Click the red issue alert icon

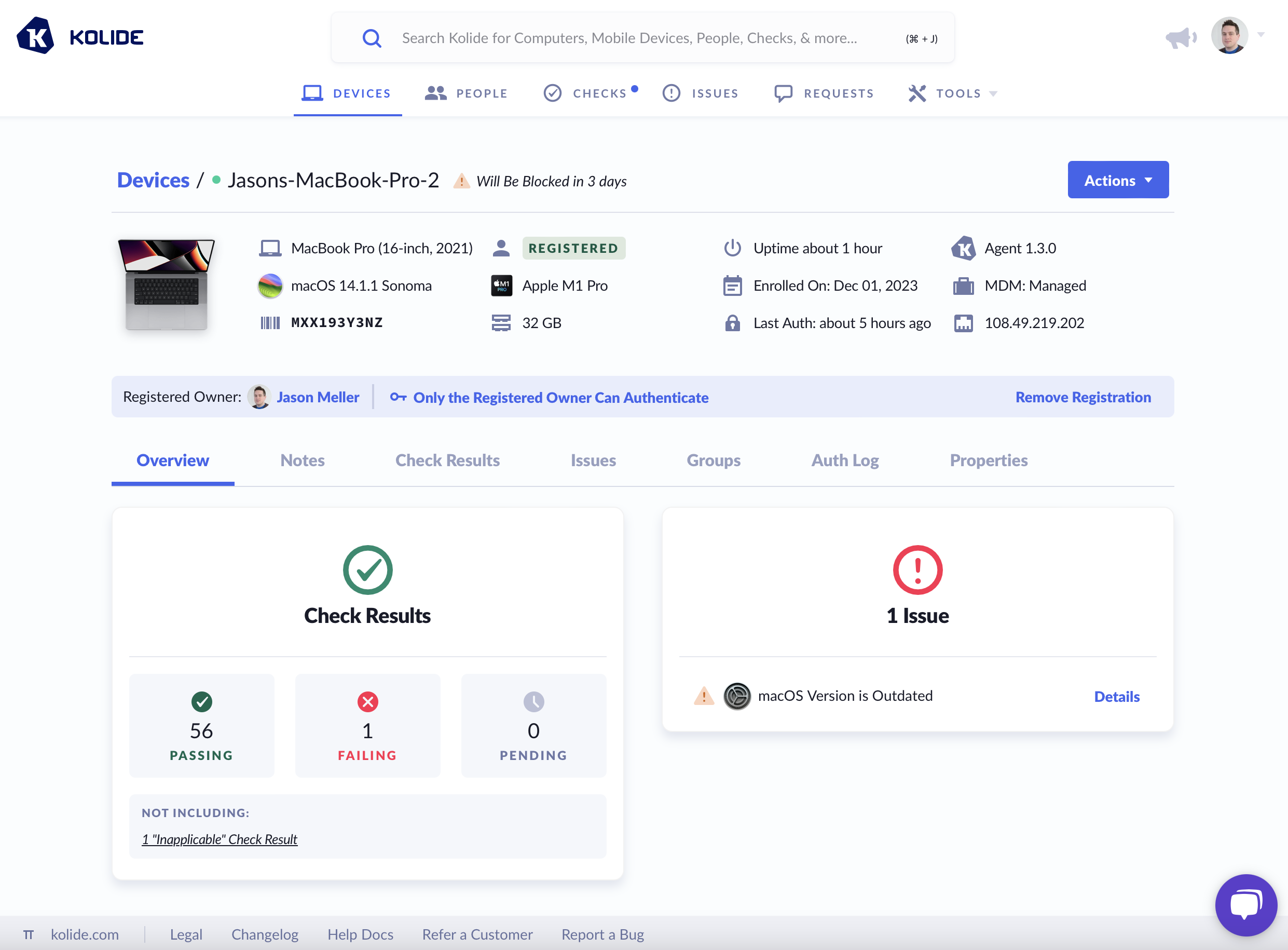(x=917, y=570)
